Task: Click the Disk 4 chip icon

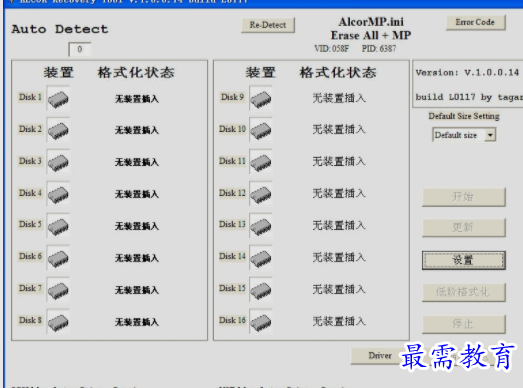Action: pyautogui.click(x=58, y=194)
